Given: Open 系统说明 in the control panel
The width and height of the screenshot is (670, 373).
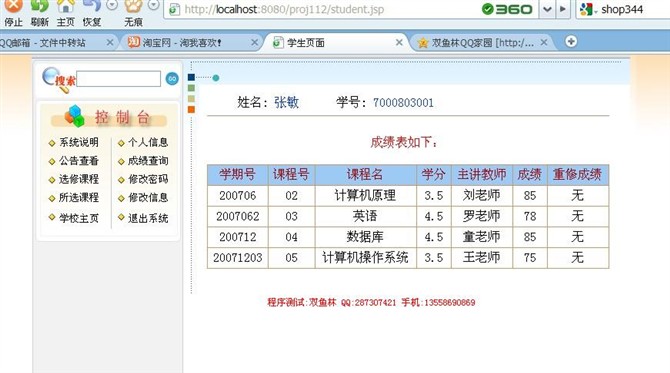Looking at the screenshot, I should [x=79, y=142].
